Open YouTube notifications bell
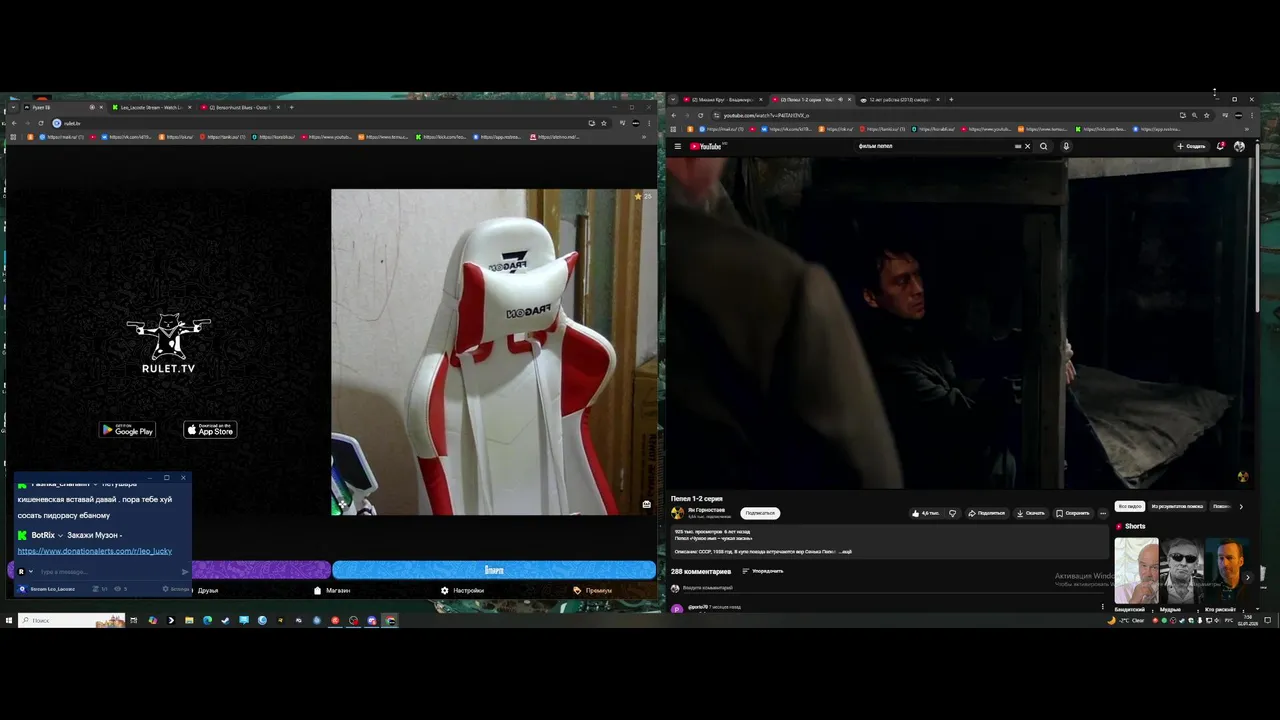 click(x=1221, y=146)
